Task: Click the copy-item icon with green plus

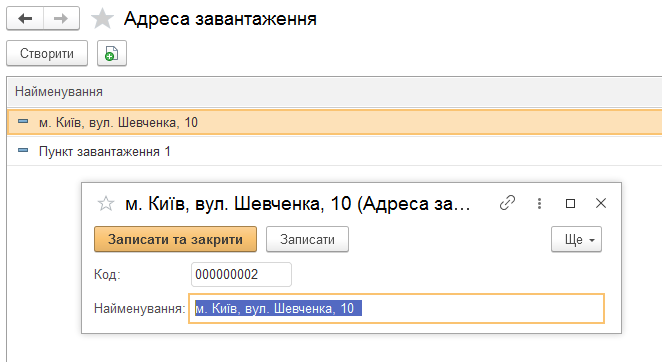Action: (x=112, y=54)
